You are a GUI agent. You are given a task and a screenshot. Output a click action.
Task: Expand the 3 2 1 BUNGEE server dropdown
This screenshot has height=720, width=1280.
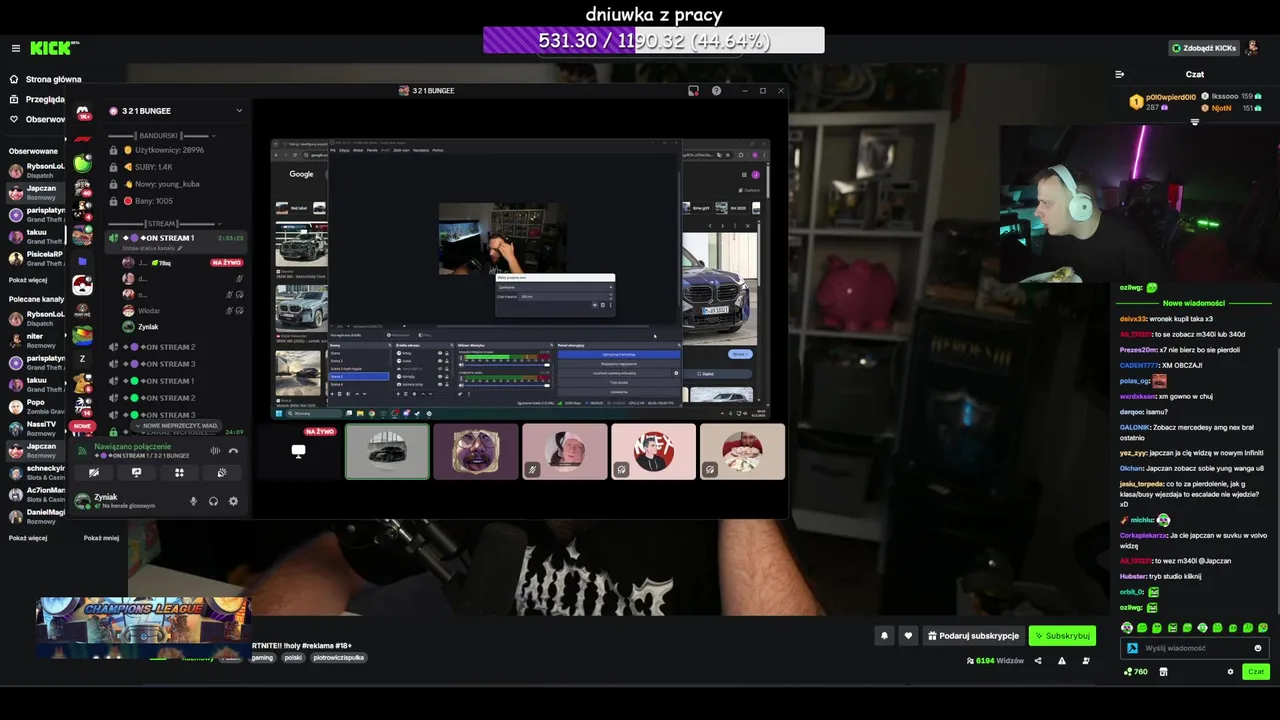[239, 111]
